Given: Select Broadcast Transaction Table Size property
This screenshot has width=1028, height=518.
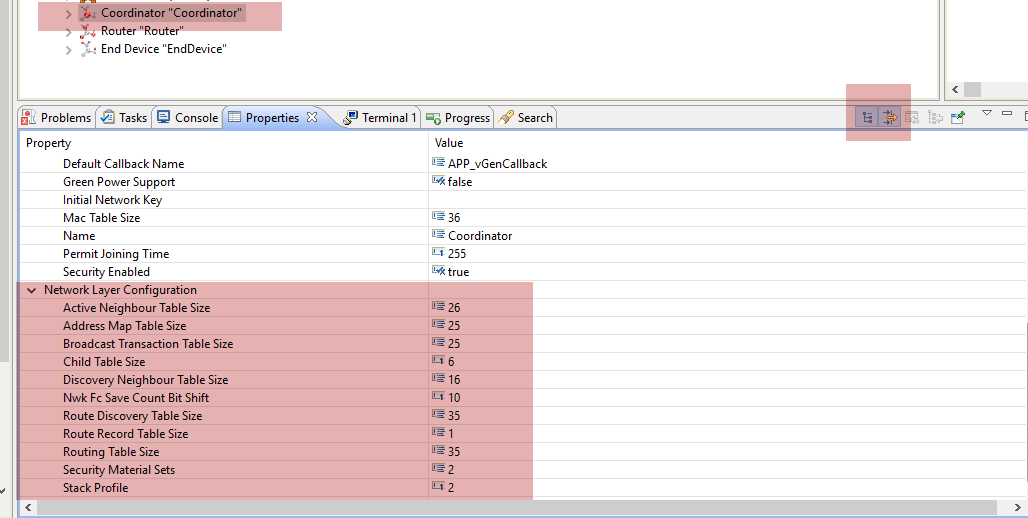Looking at the screenshot, I should [148, 344].
